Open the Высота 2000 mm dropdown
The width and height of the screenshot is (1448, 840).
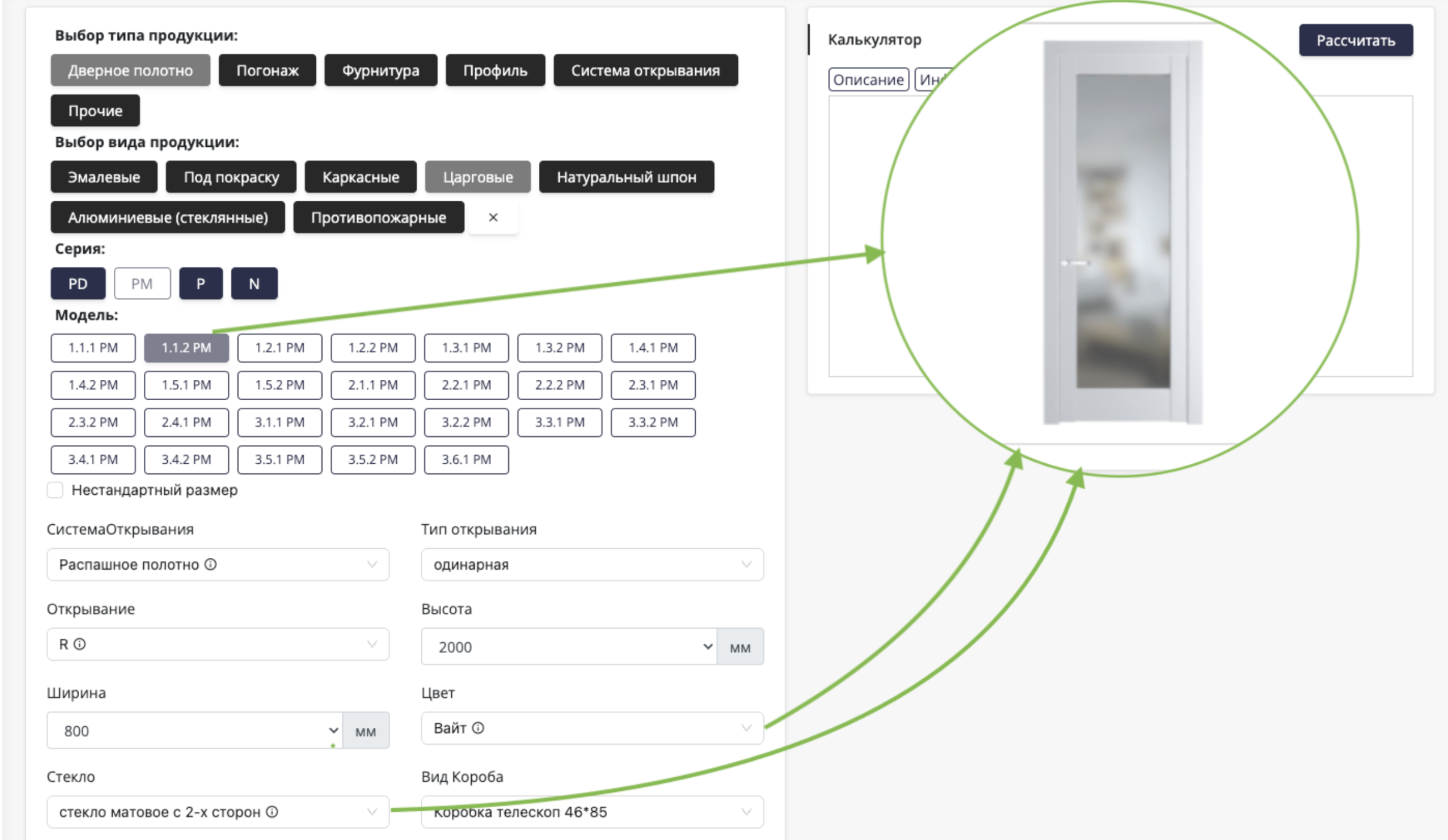568,647
